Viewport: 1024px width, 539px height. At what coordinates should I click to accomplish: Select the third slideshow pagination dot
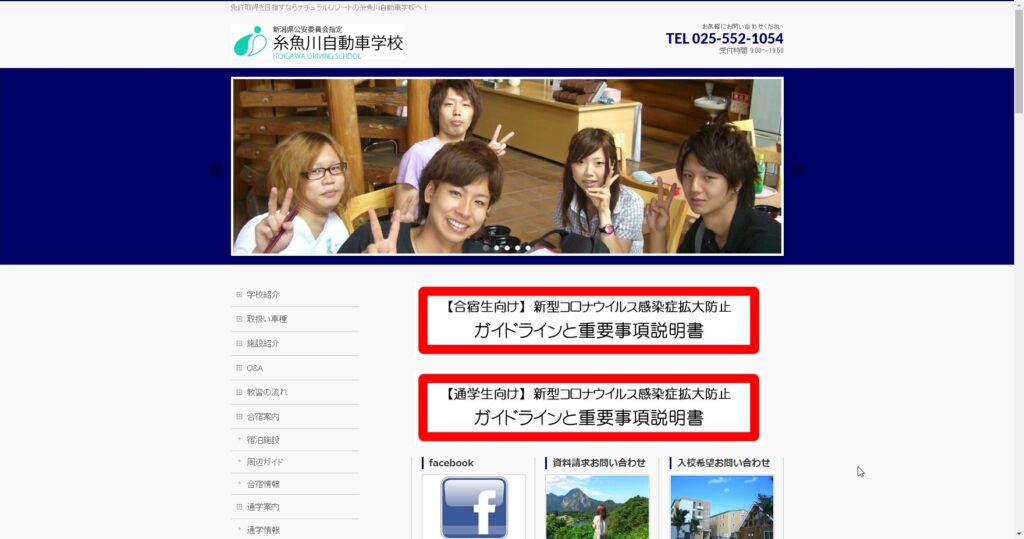click(507, 248)
